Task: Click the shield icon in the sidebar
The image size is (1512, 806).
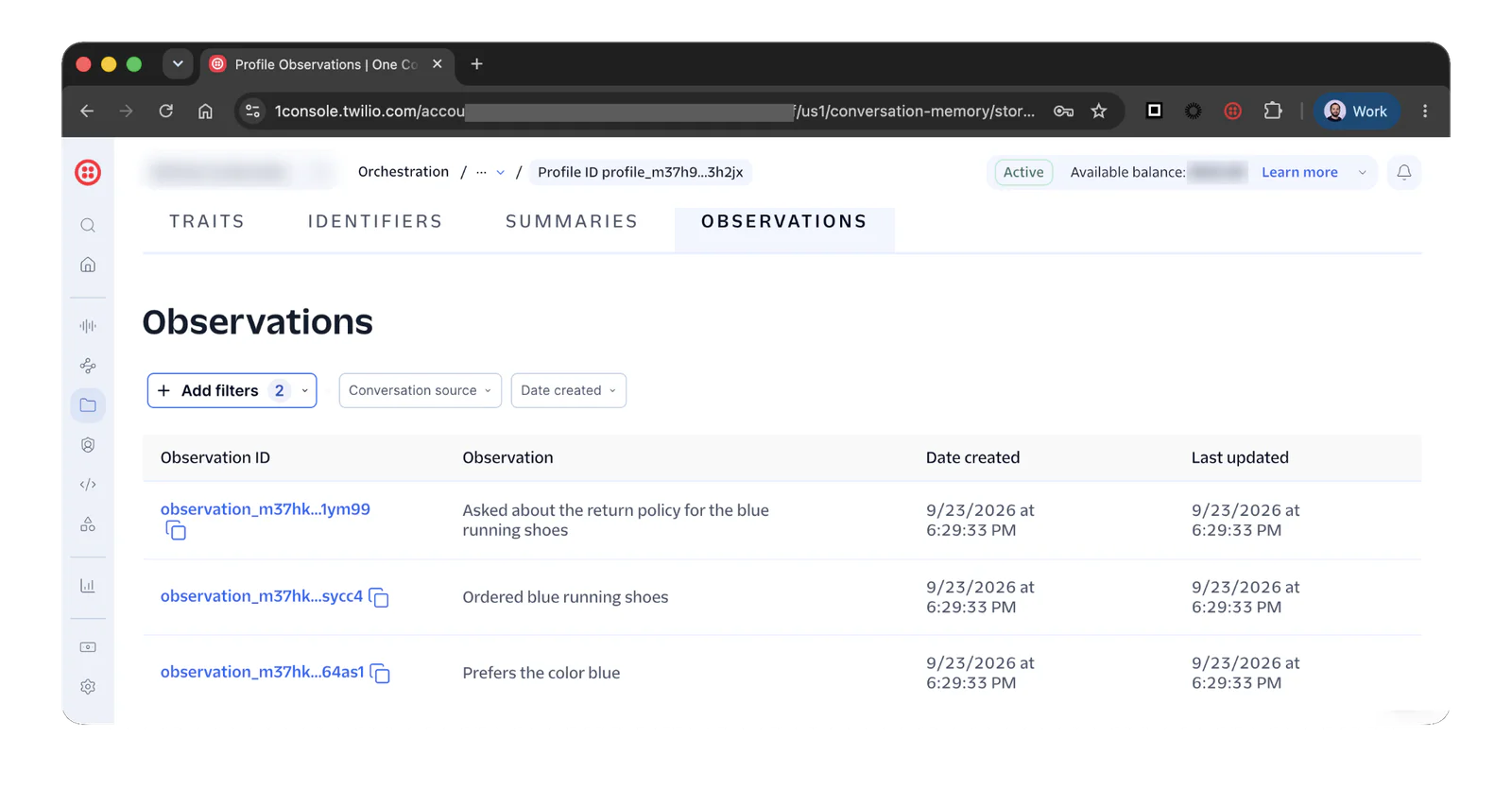Action: (x=88, y=445)
